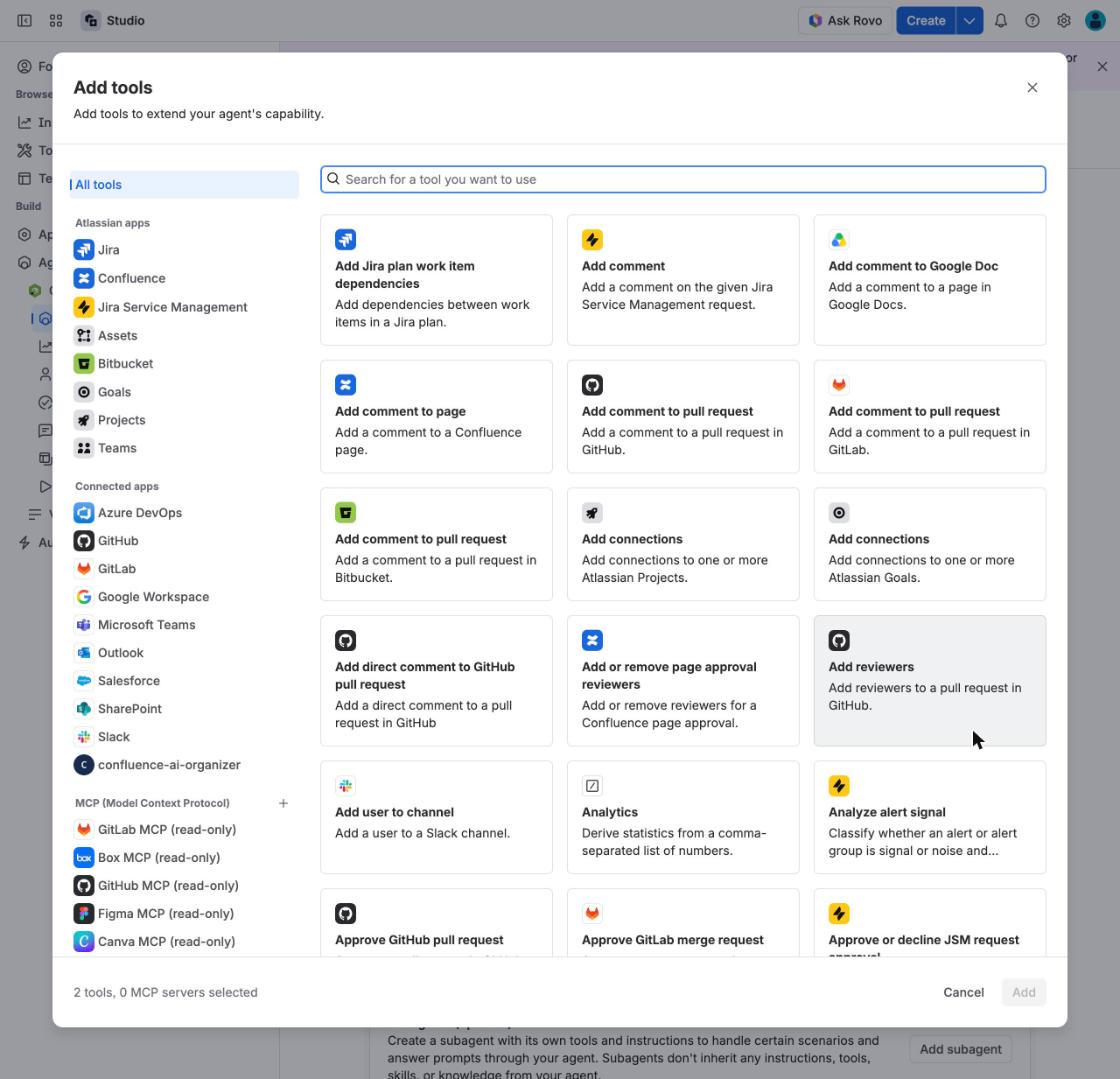Image resolution: width=1120 pixels, height=1079 pixels.
Task: Open the user profile avatar
Action: 1095,21
